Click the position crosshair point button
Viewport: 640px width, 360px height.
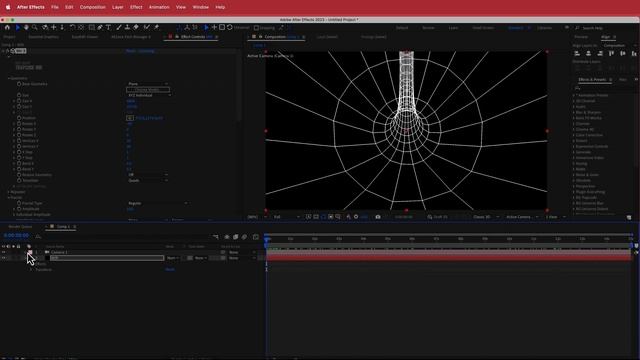click(x=130, y=118)
